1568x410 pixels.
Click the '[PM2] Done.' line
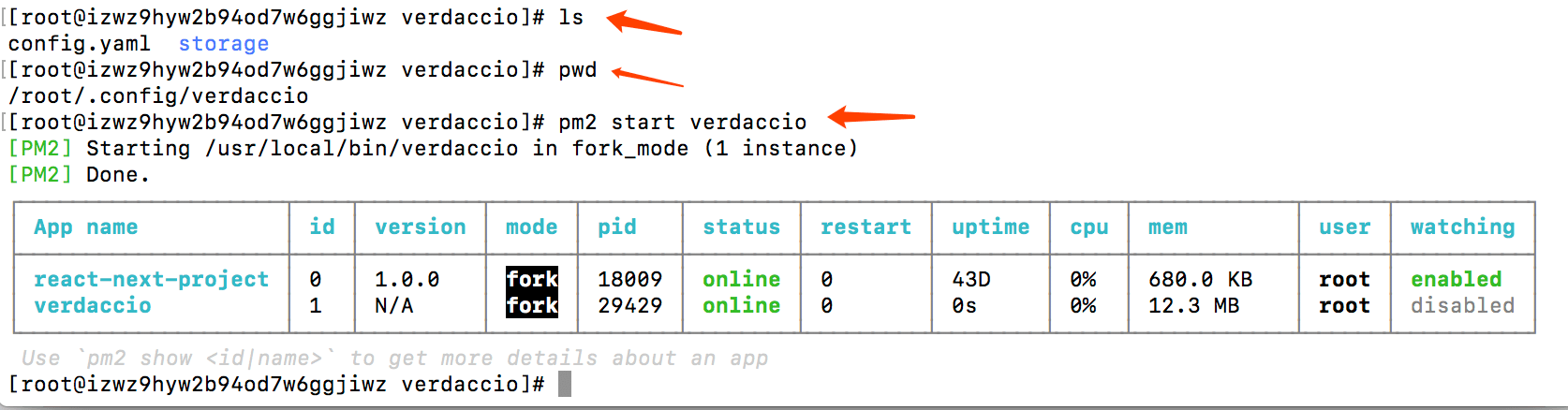pos(79,175)
